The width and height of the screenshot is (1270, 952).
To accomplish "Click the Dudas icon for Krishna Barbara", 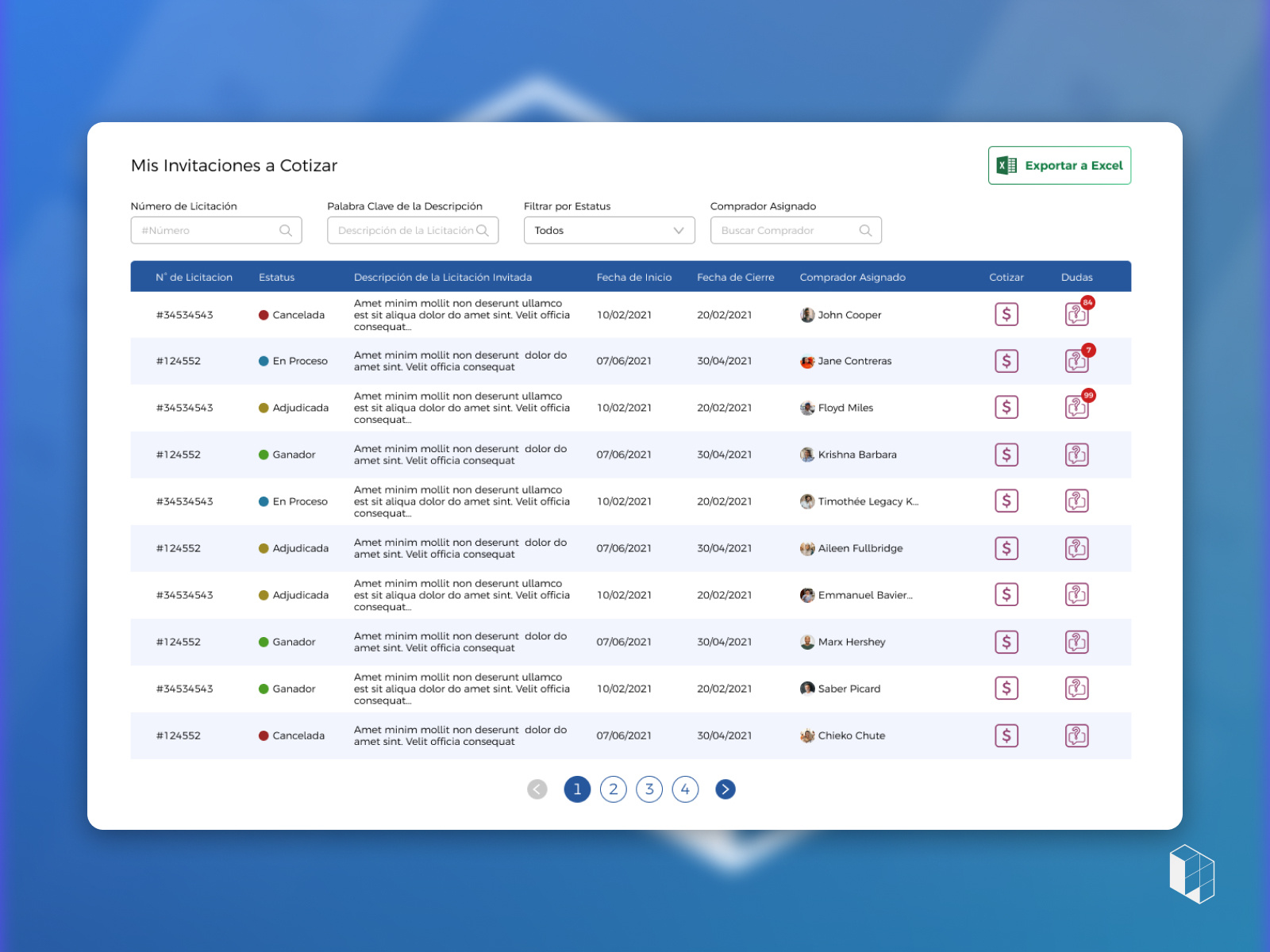I will 1077,455.
